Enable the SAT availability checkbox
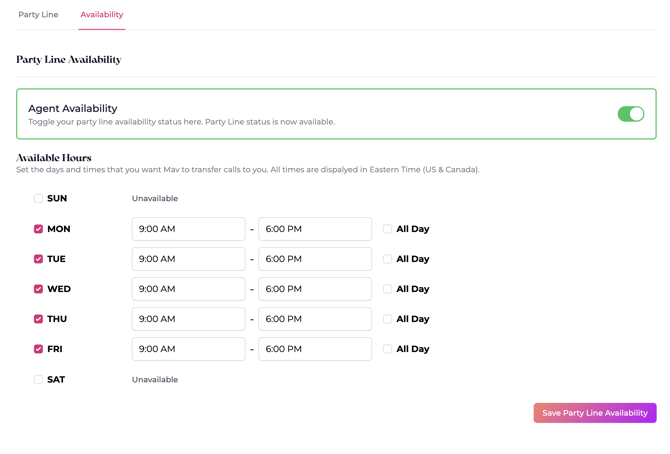670x454 pixels. click(x=39, y=380)
